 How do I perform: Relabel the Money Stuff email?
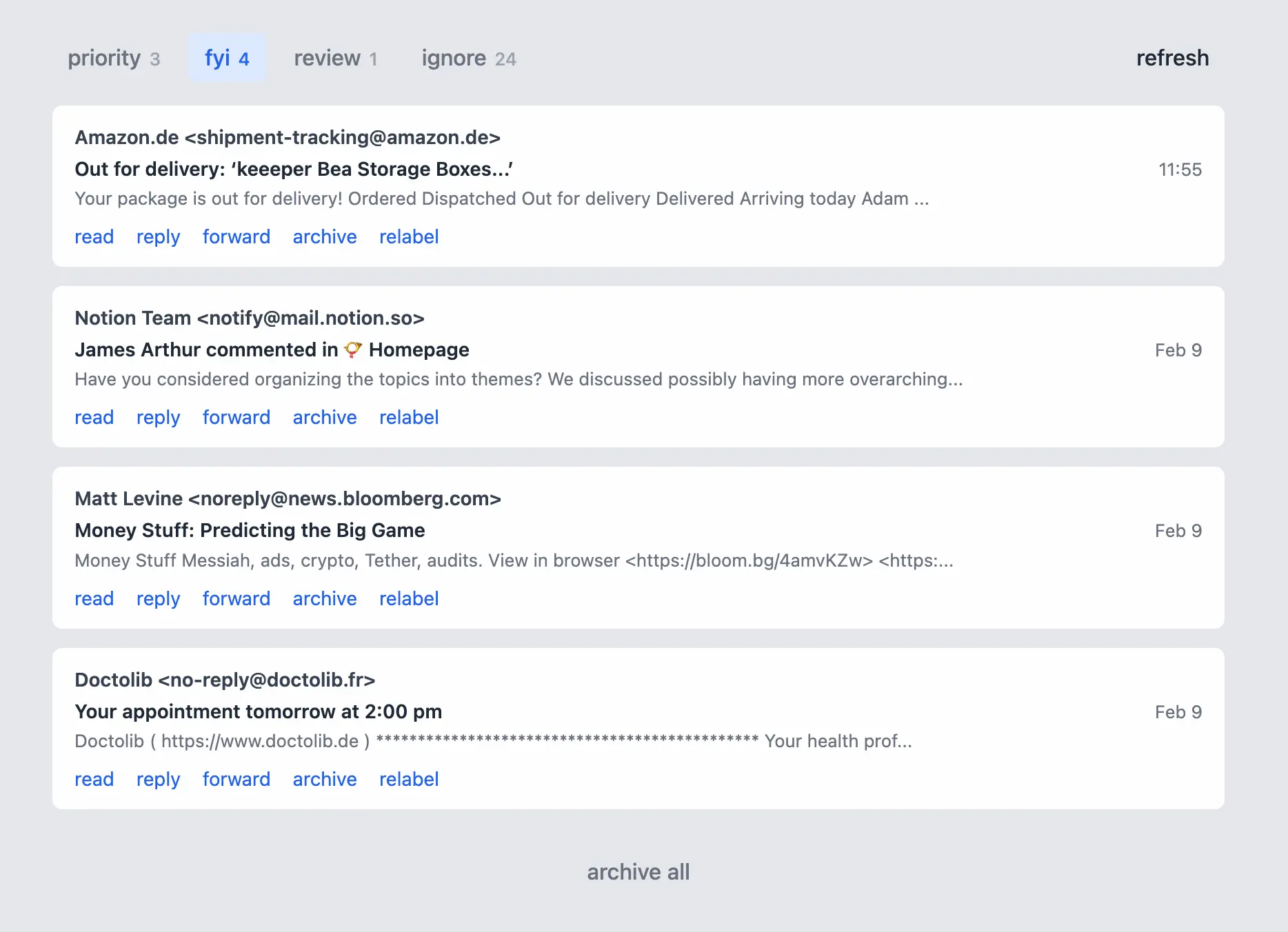pos(409,598)
